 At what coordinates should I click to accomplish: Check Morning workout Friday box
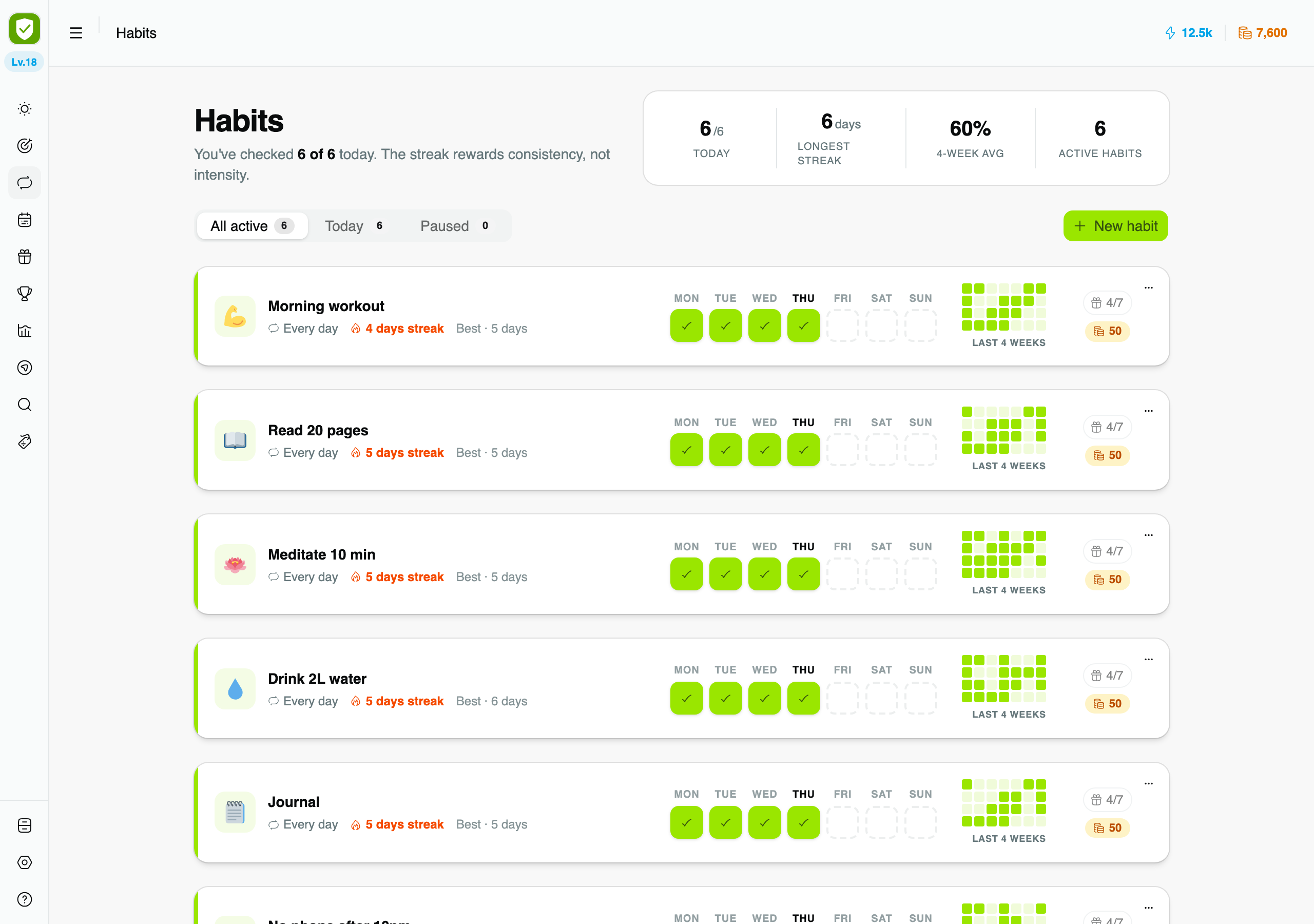pyautogui.click(x=842, y=326)
